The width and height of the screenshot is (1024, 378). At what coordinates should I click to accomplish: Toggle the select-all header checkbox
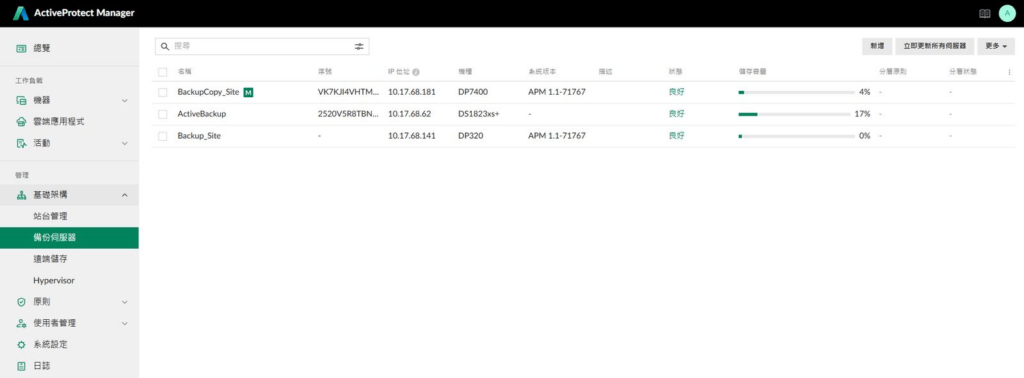click(163, 72)
